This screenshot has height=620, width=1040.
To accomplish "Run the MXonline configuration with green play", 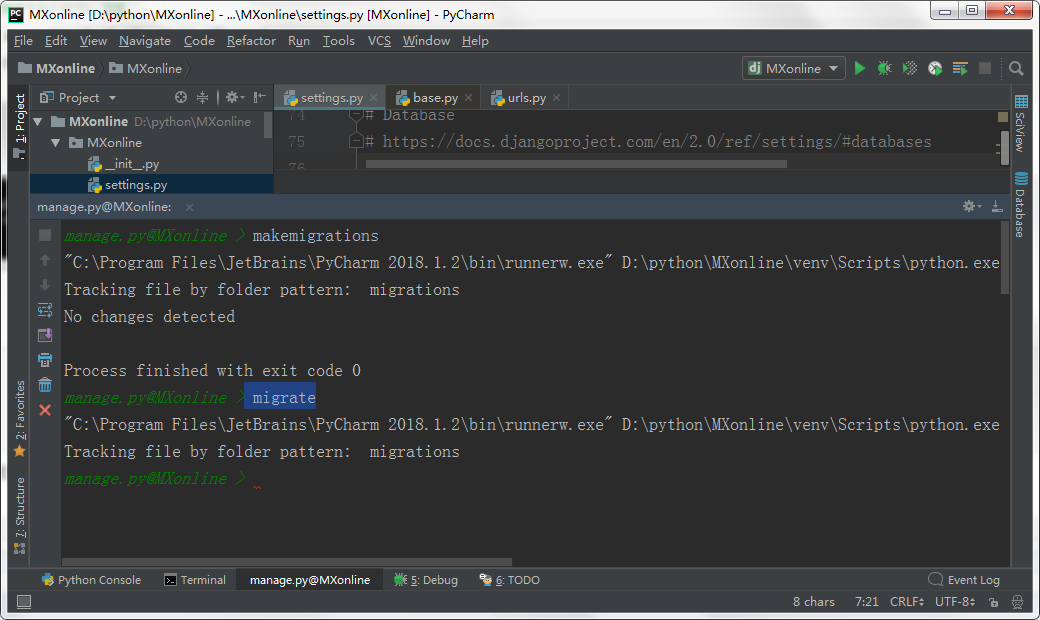I will click(860, 68).
